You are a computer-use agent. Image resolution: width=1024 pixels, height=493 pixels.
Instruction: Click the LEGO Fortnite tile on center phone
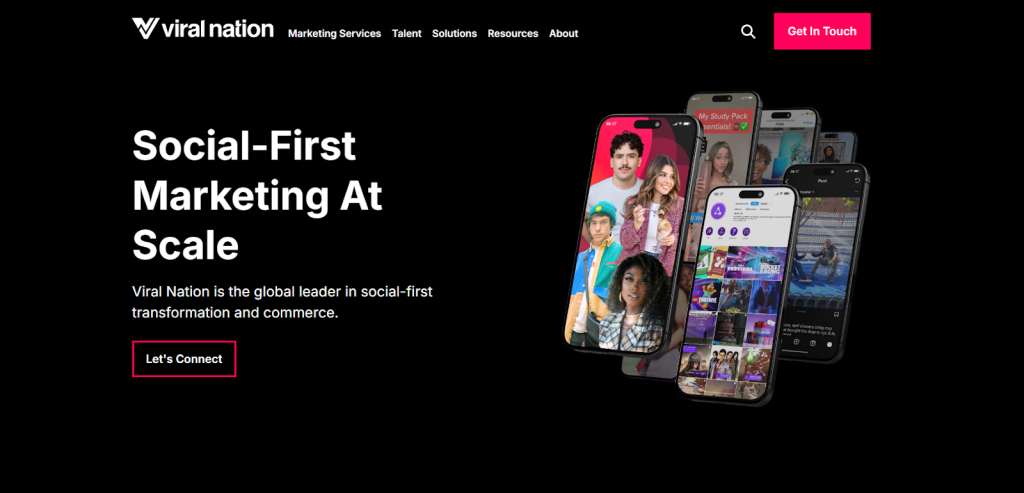pos(706,294)
